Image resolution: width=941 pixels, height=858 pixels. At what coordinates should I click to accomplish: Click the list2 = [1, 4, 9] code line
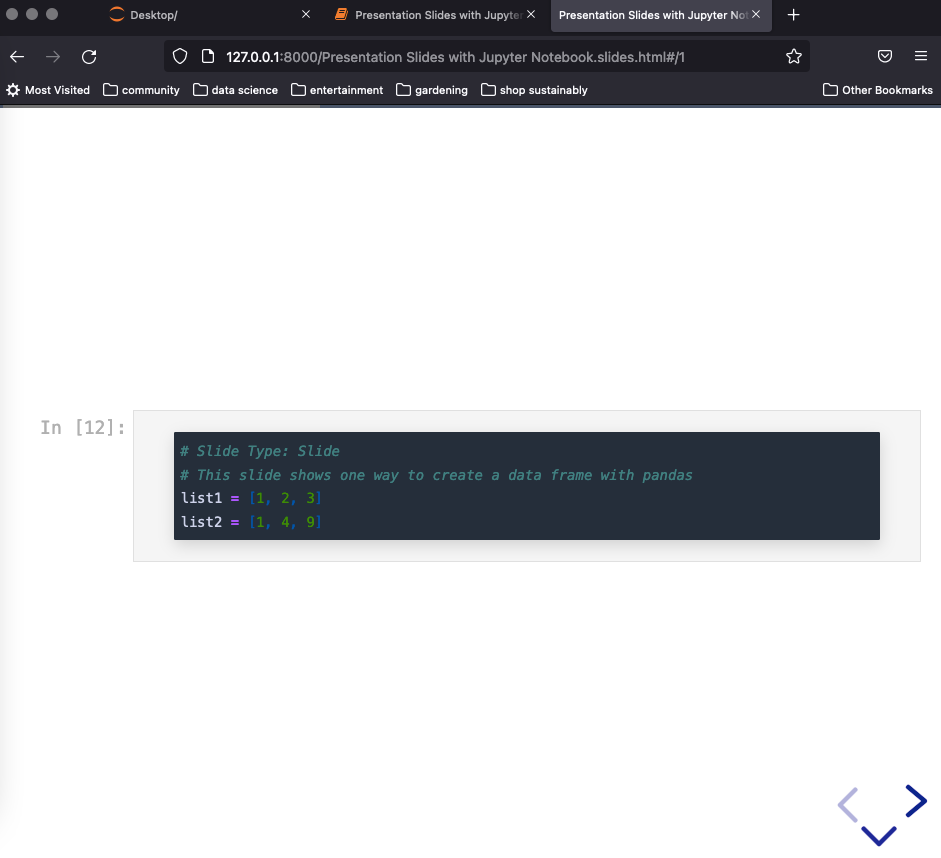point(251,522)
